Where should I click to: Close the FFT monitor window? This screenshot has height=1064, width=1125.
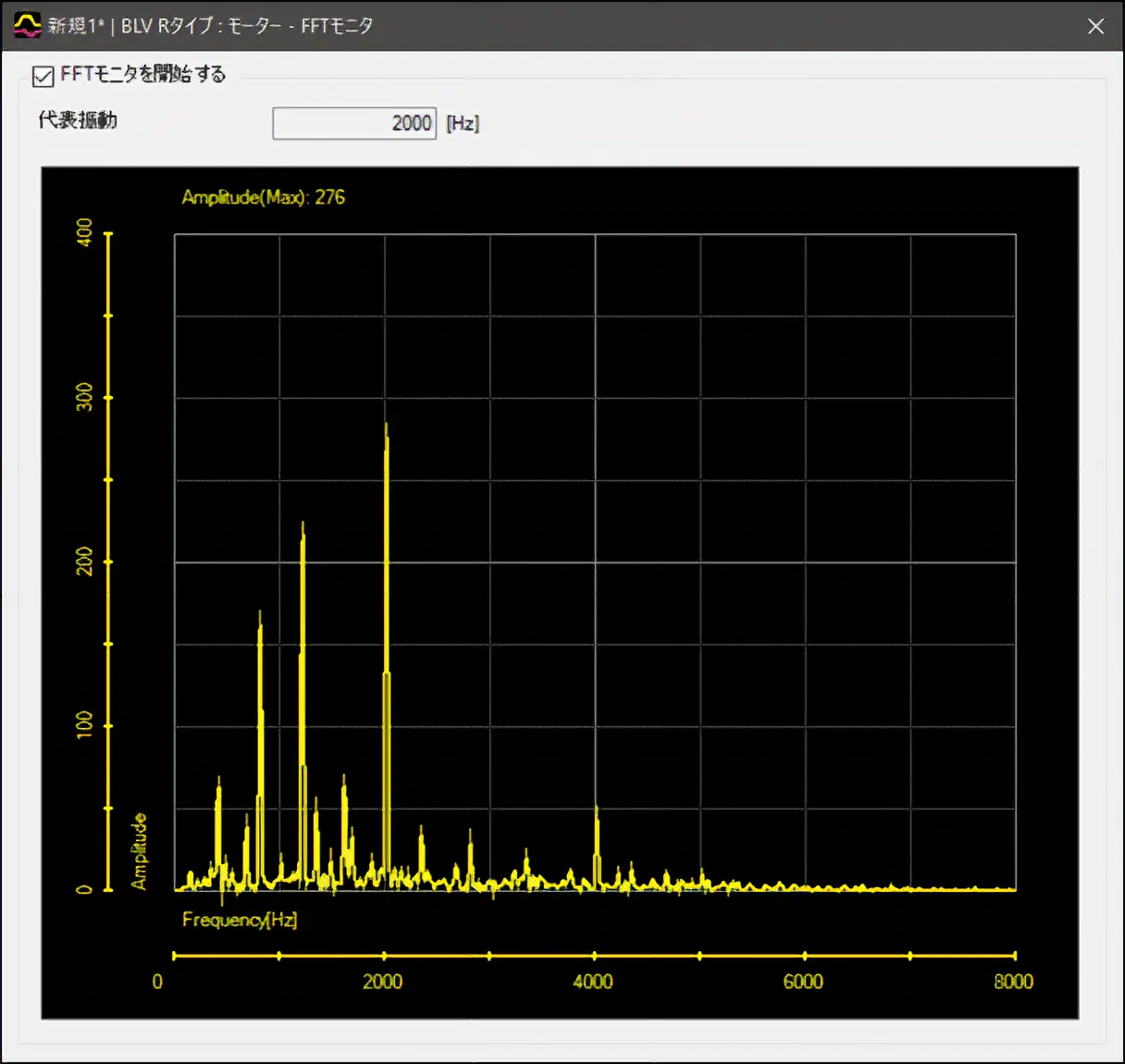1095,26
